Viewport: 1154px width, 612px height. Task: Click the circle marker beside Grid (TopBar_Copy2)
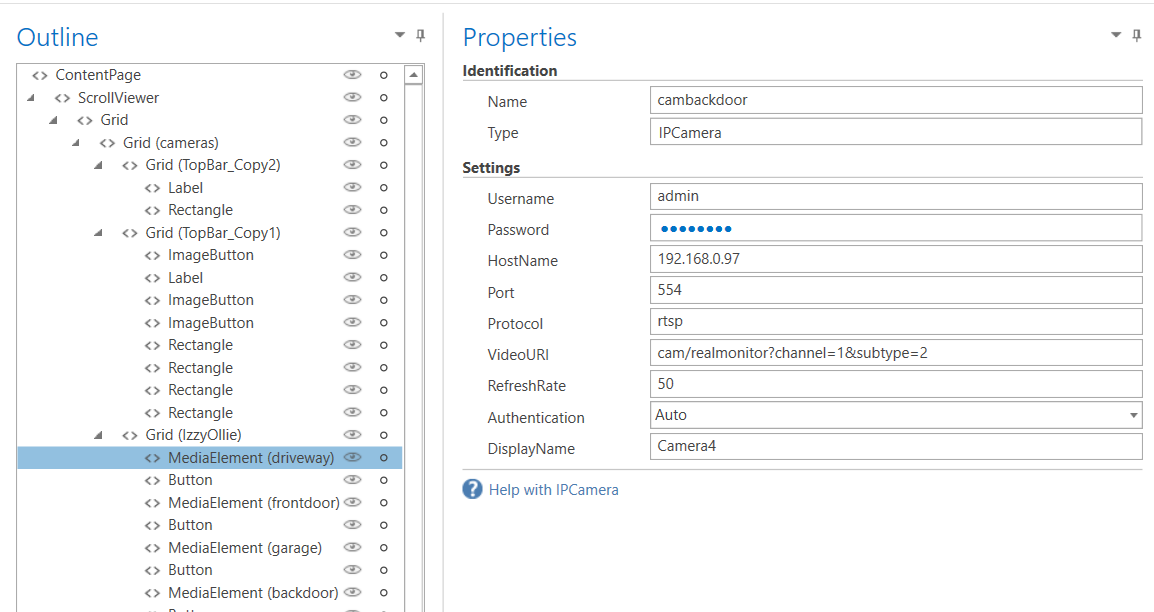383,166
